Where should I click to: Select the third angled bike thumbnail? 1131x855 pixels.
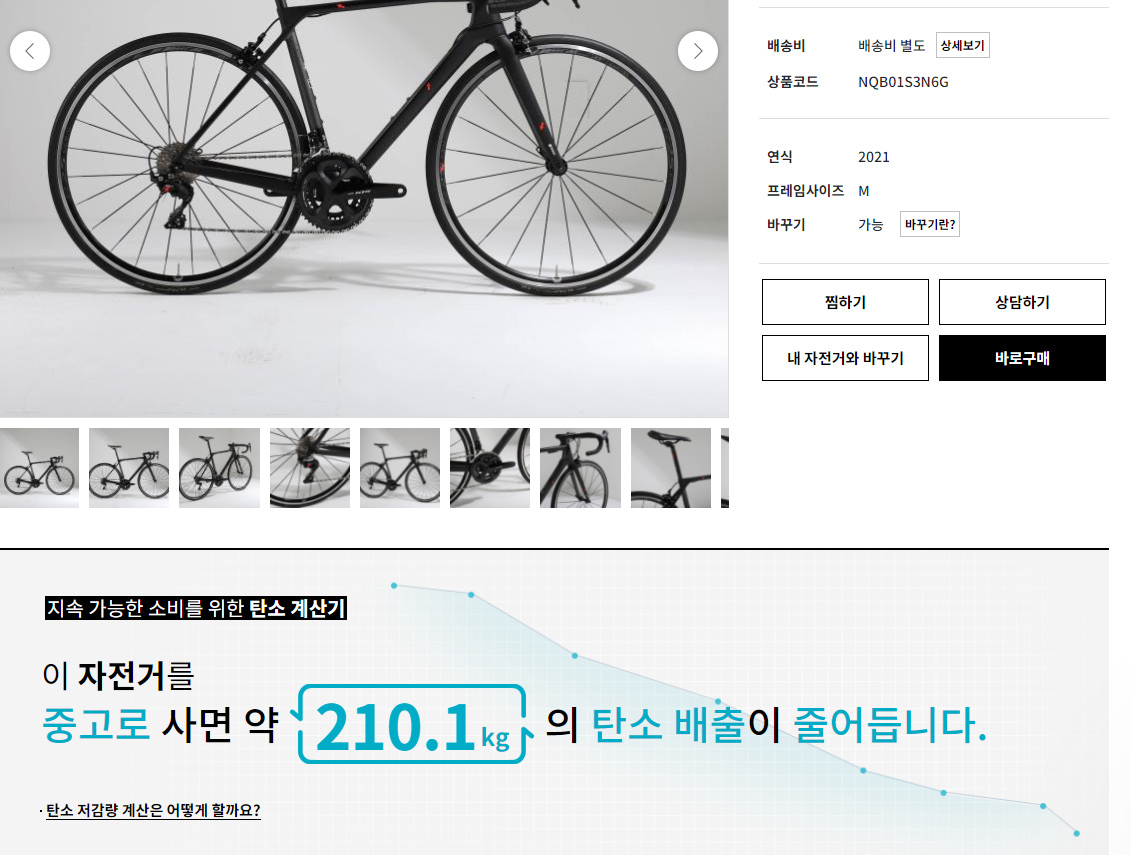(x=219, y=468)
